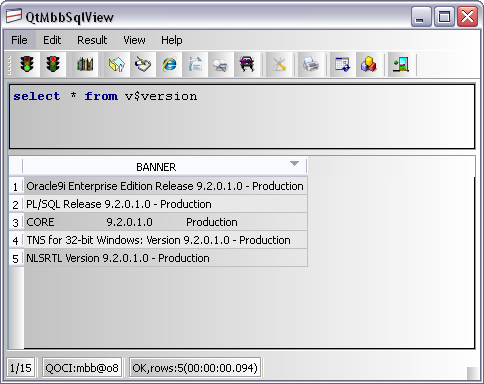484x384 pixels.
Task: Open the Result menu
Action: pos(92,40)
